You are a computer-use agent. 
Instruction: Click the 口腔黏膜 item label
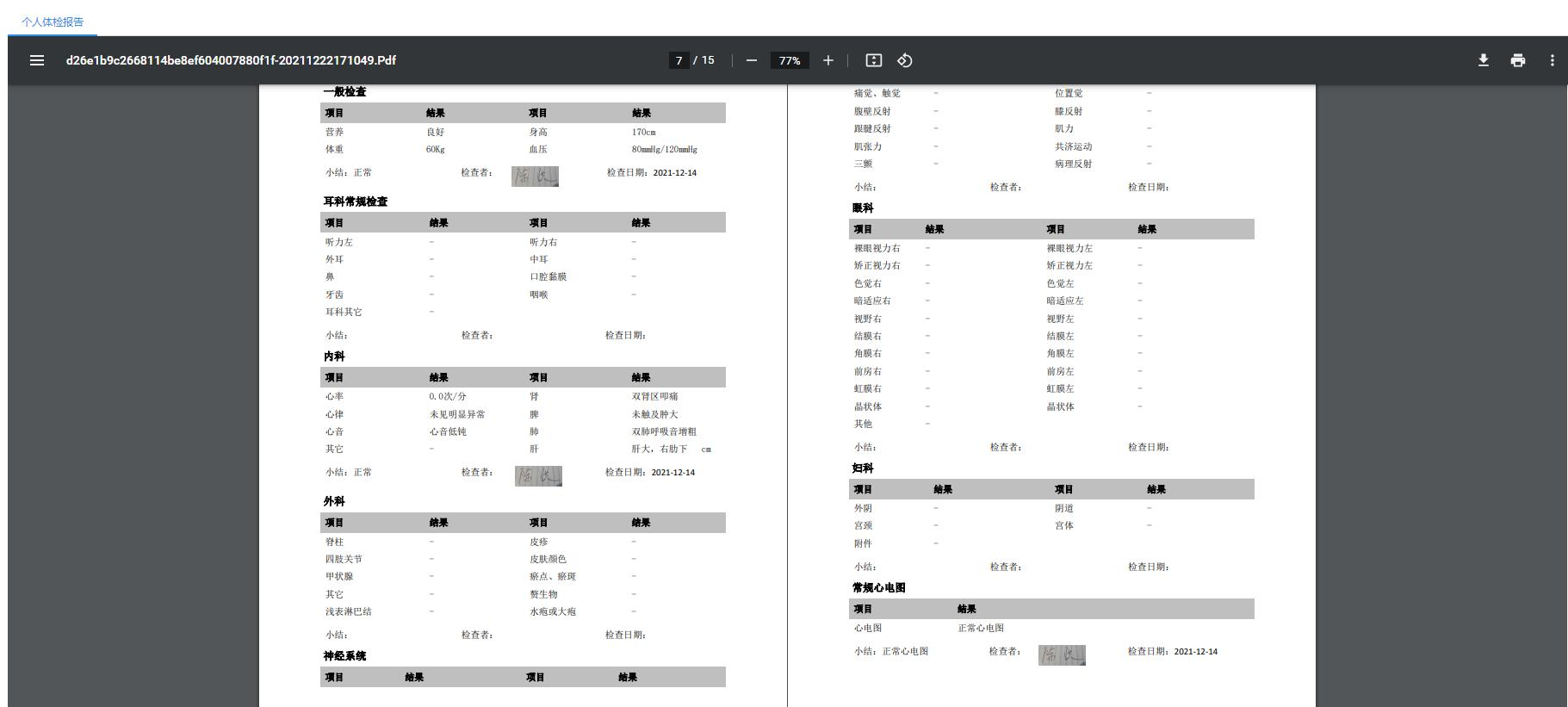coord(548,276)
